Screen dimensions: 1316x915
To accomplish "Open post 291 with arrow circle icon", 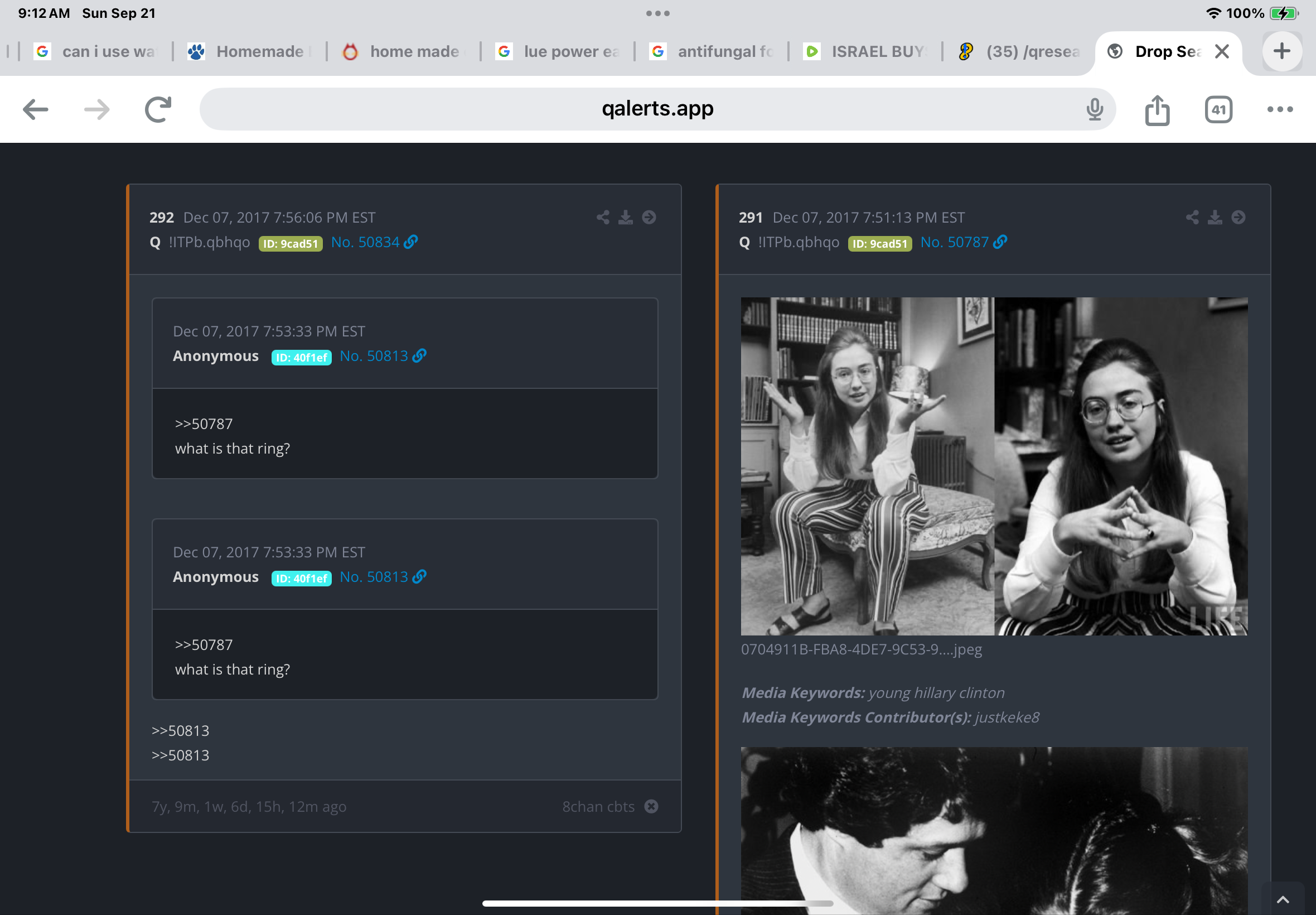I will tap(1238, 217).
